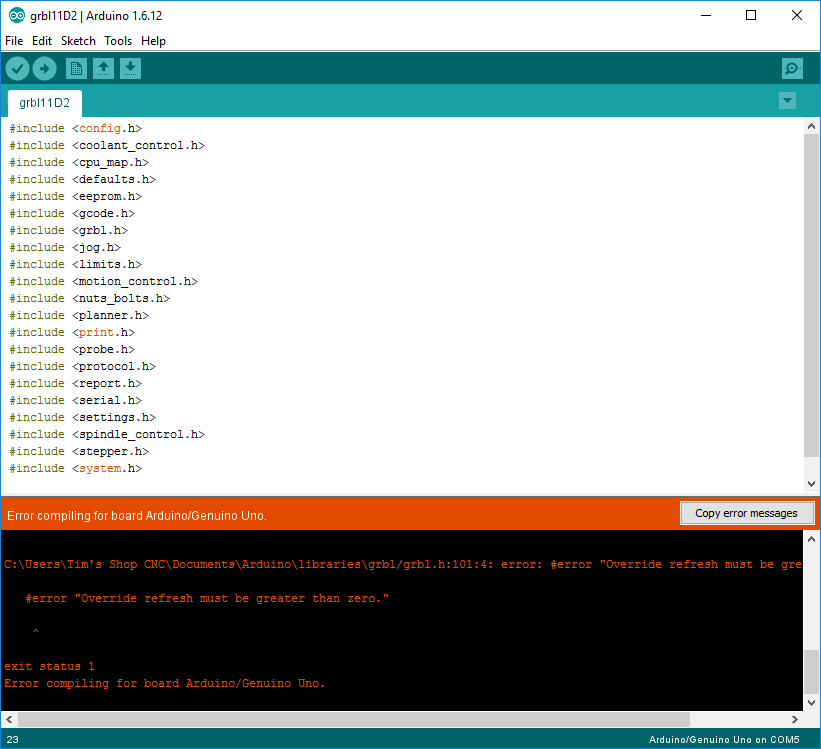Maximize the Arduino window

[751, 16]
